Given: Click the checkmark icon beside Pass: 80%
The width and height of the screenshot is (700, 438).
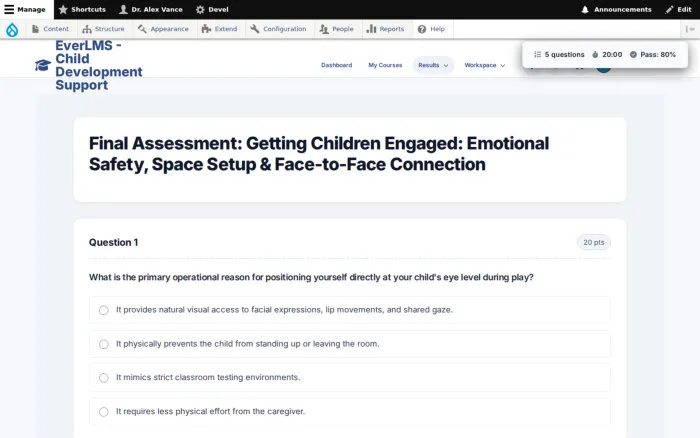Looking at the screenshot, I should (633, 54).
